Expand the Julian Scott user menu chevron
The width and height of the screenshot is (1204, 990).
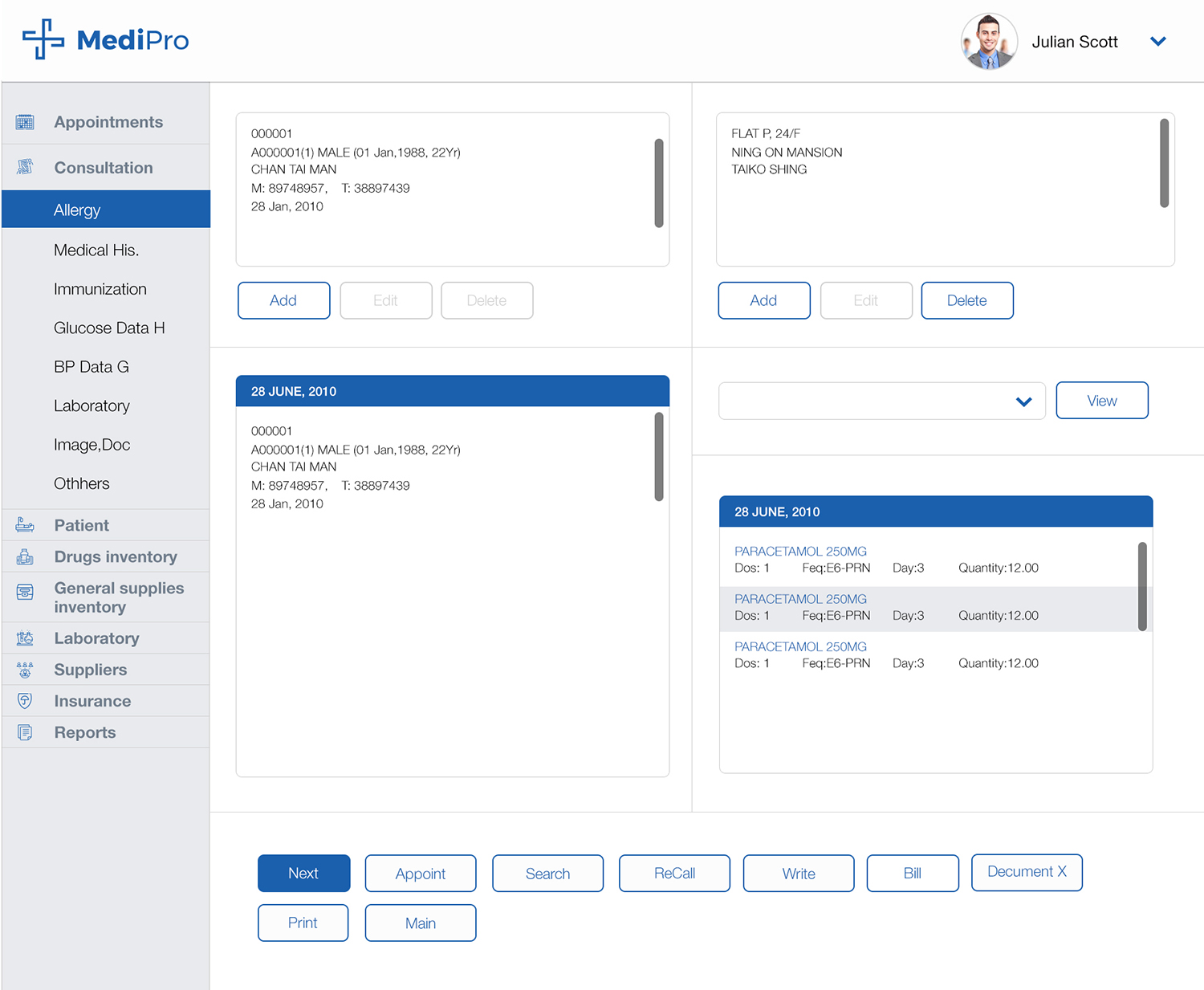(1157, 42)
